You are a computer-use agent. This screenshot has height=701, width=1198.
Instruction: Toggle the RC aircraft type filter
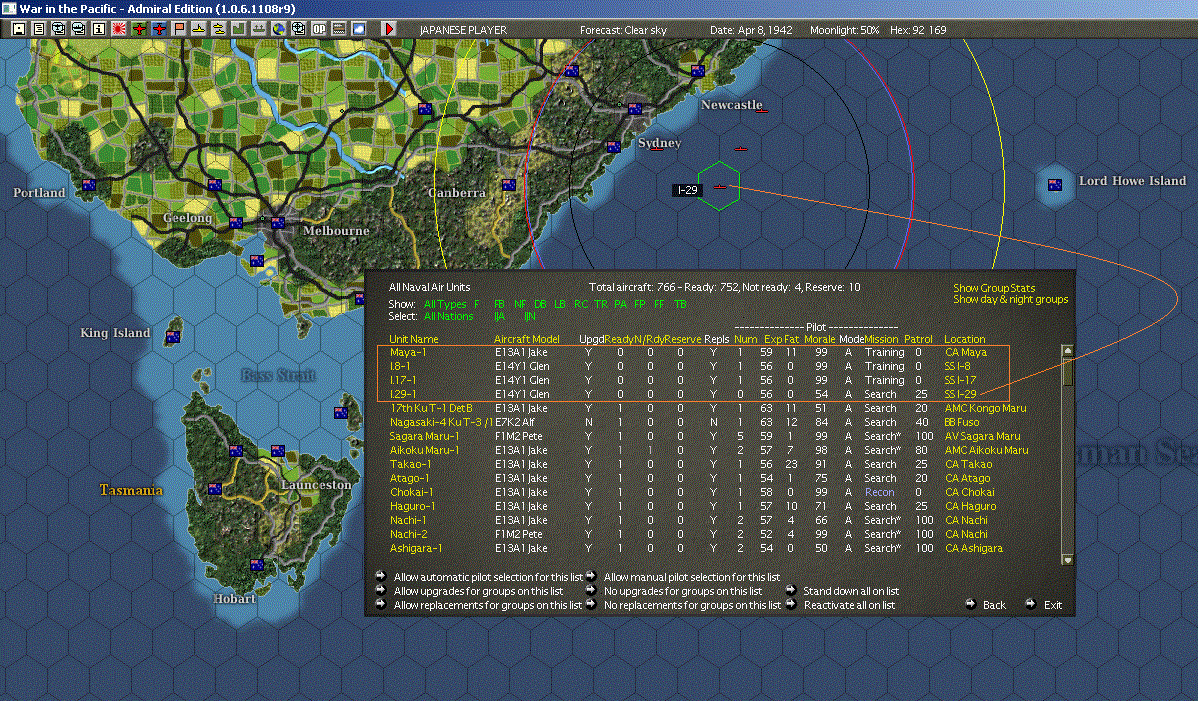[581, 304]
